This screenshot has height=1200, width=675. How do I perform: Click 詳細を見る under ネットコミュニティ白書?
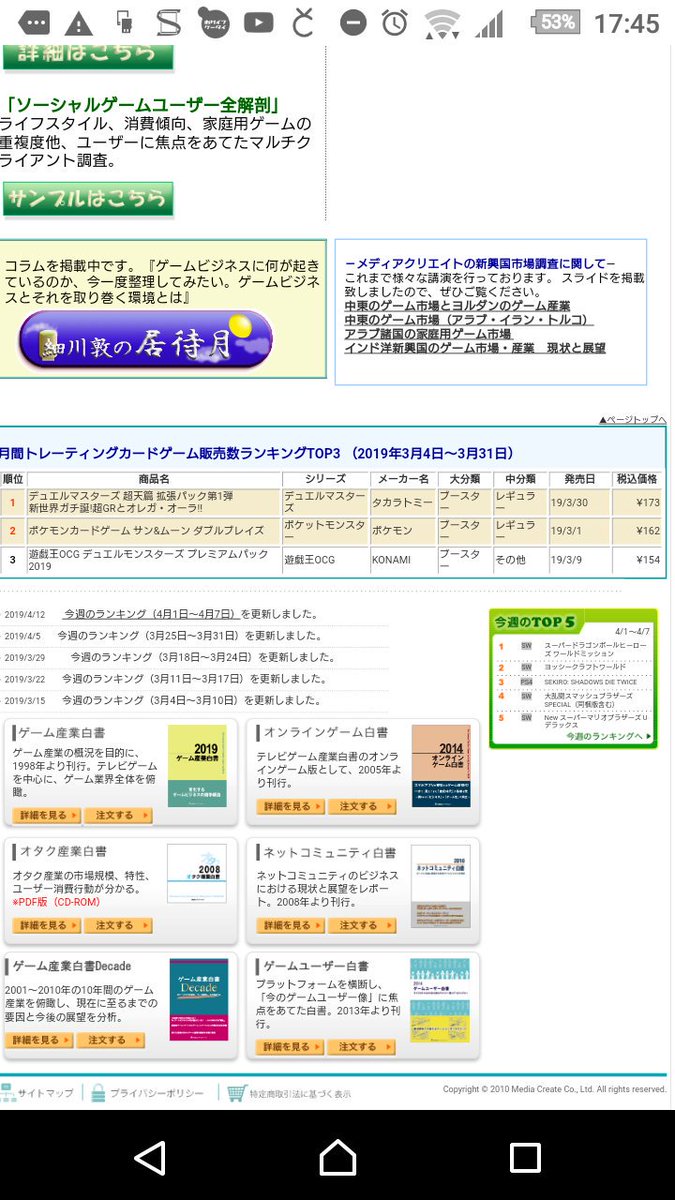point(290,926)
